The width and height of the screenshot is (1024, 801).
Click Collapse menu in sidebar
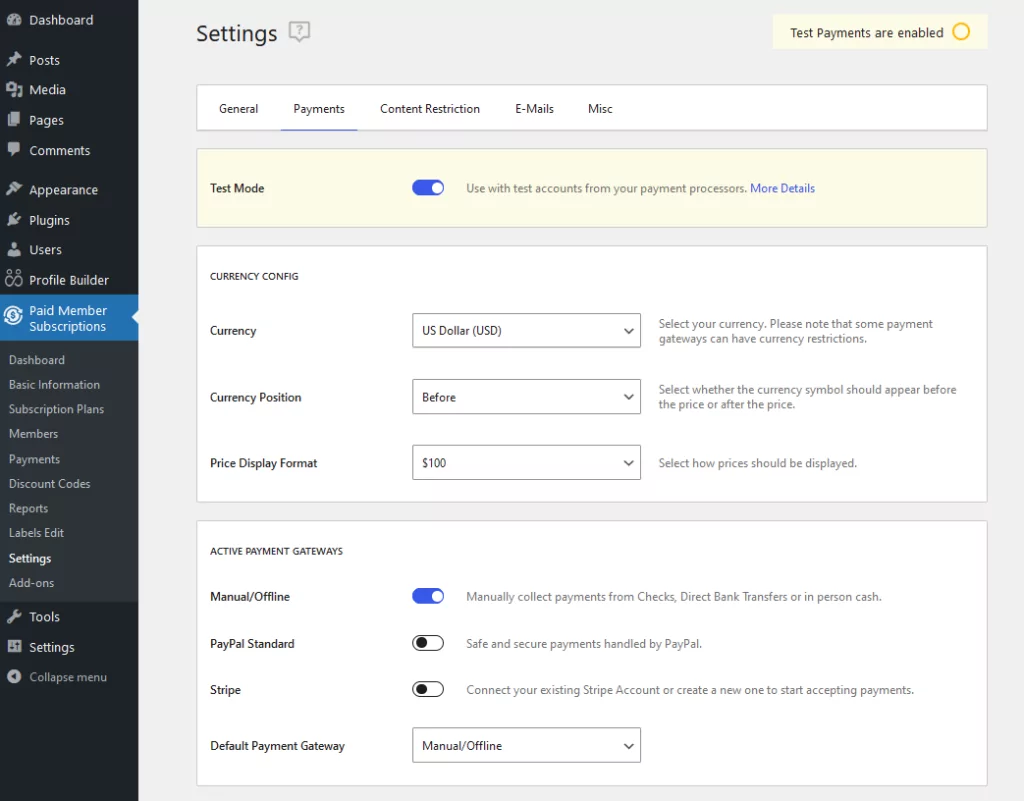pos(68,677)
